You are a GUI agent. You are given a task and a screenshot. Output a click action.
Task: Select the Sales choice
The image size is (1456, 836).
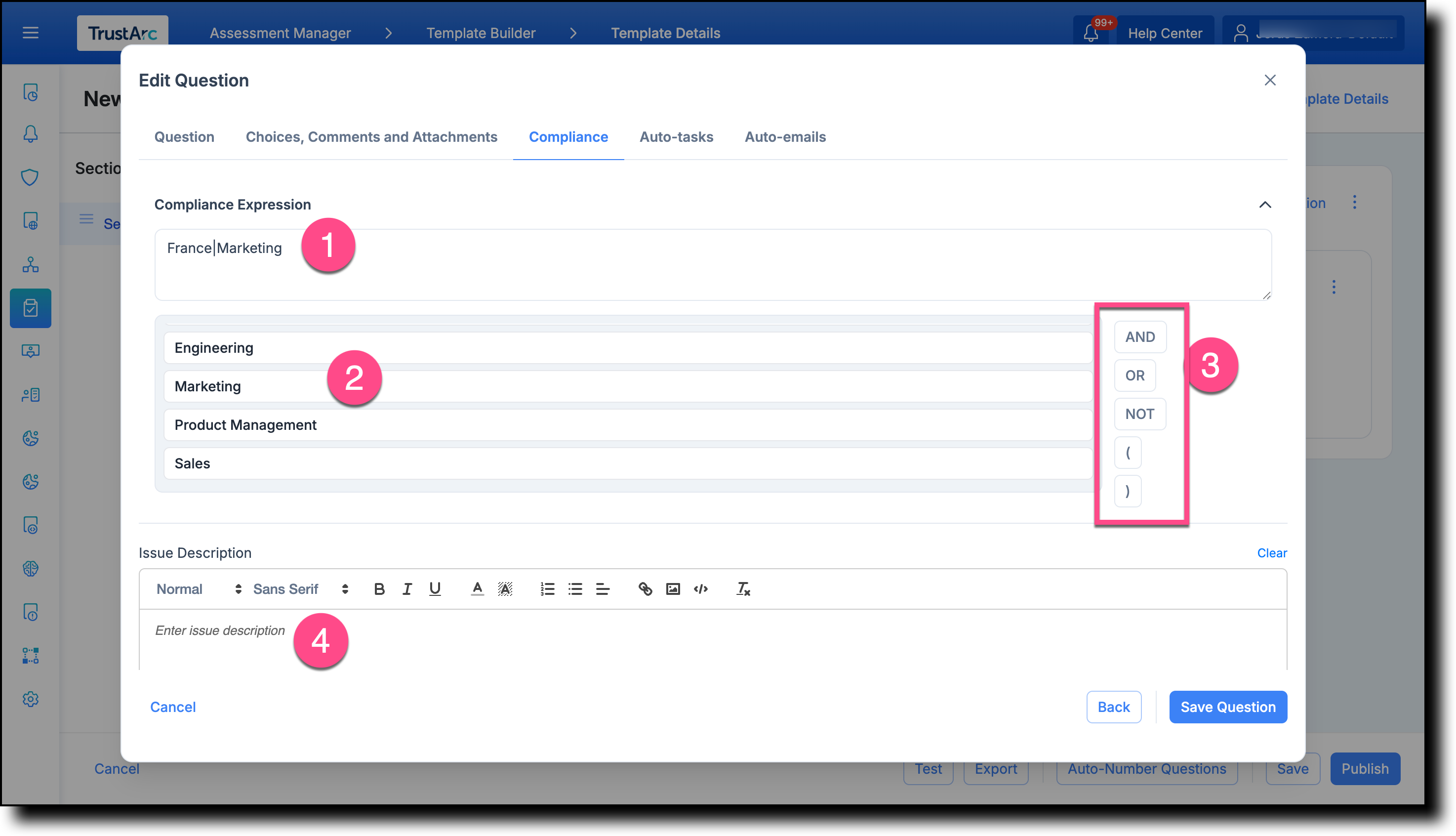click(x=628, y=463)
